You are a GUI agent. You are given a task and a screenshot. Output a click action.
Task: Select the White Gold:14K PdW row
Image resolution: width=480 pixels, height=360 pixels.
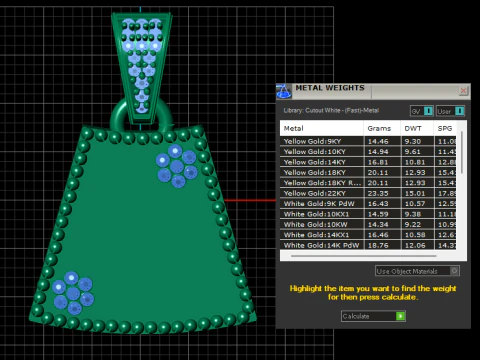tap(368, 245)
